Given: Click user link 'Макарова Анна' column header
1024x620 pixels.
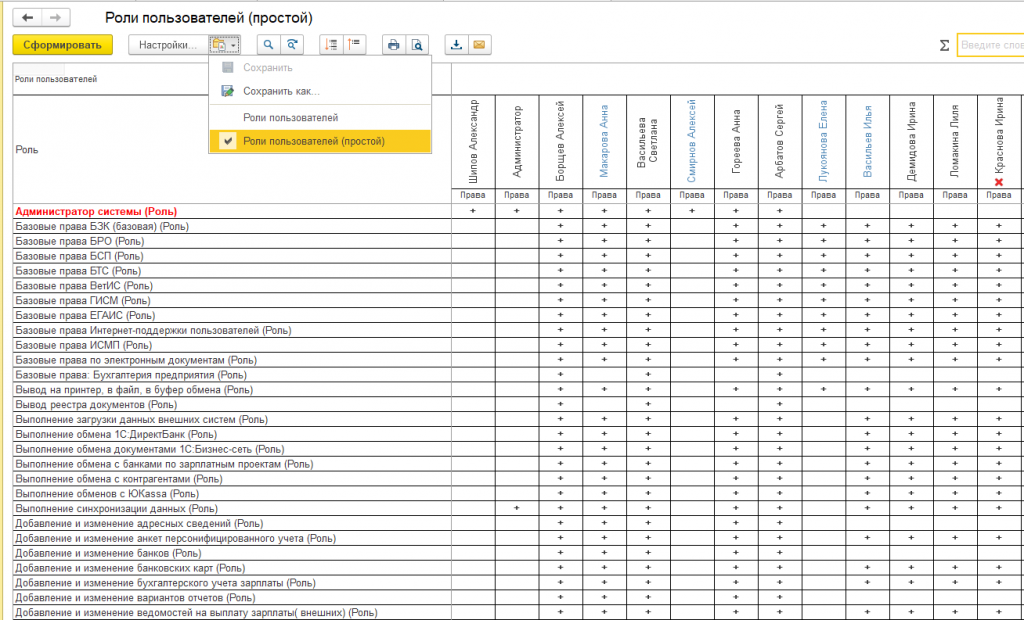Looking at the screenshot, I should coord(604,143).
